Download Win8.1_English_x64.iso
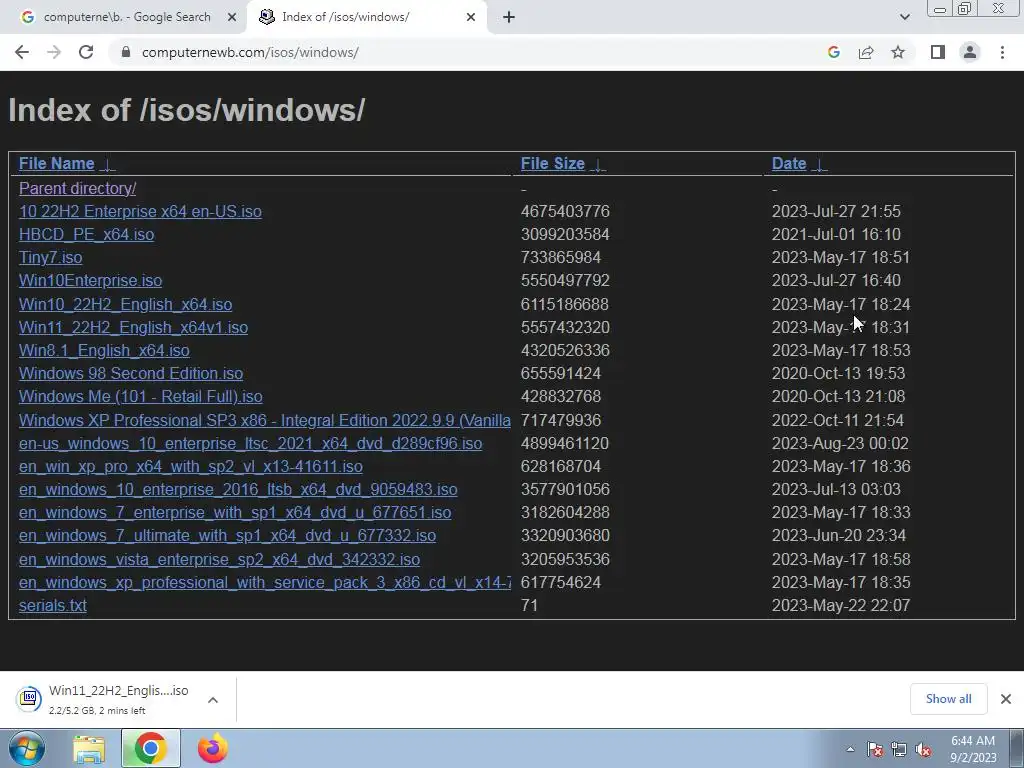1024x768 pixels. point(104,350)
